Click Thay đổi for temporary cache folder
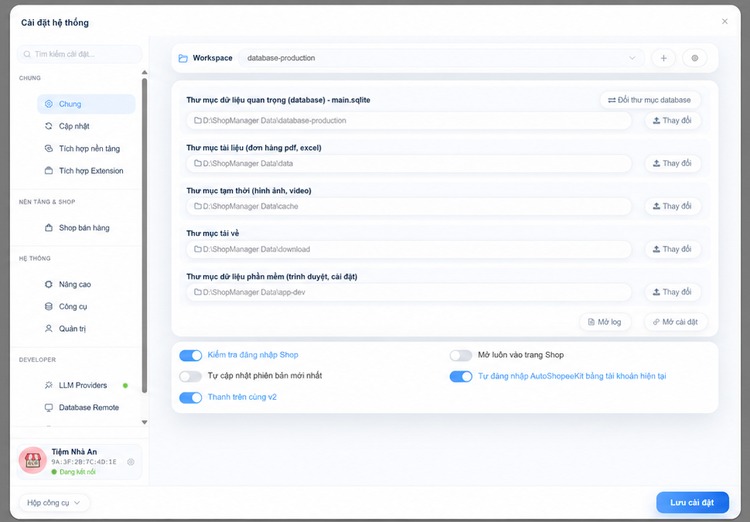This screenshot has height=522, width=750. coord(673,206)
